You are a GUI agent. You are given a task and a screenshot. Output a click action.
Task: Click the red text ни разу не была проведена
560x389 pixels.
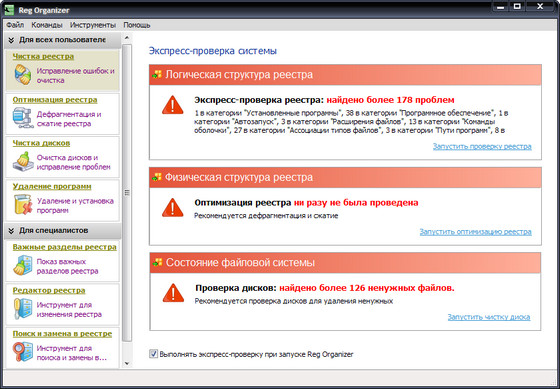pos(356,203)
